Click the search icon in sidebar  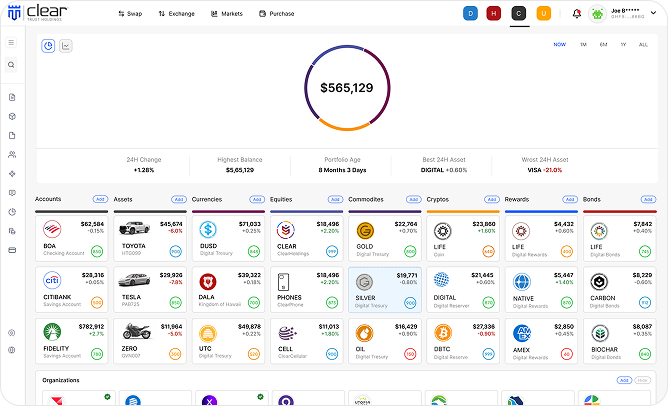[11, 65]
